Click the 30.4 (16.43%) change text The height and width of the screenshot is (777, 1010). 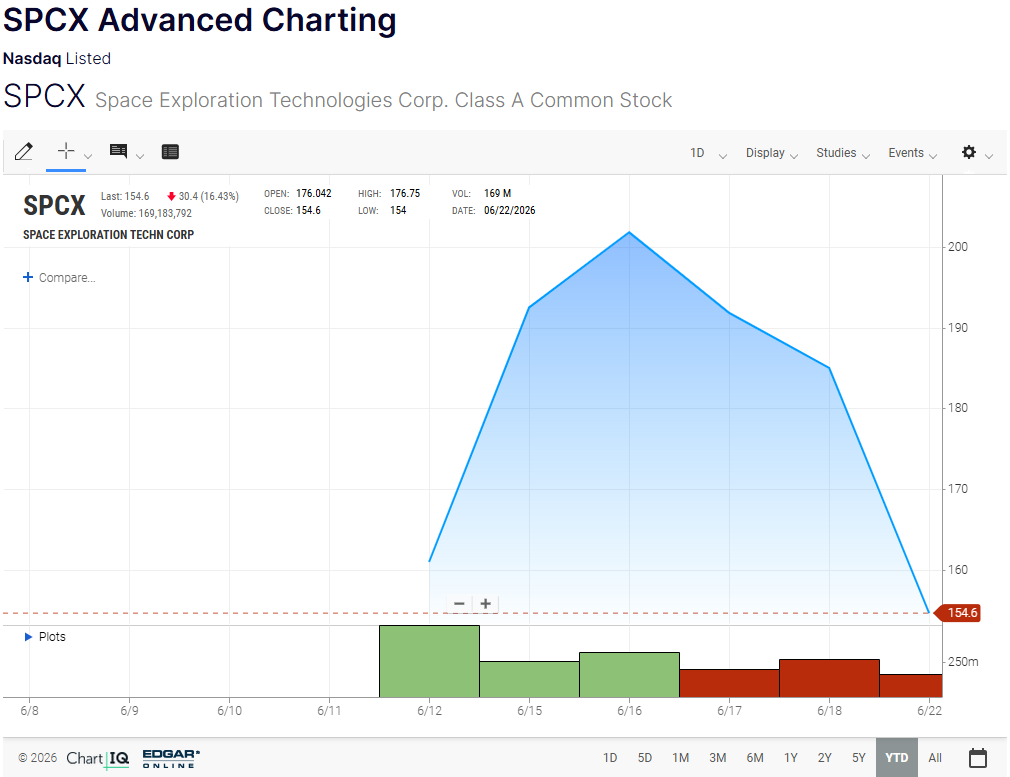pyautogui.click(x=208, y=197)
